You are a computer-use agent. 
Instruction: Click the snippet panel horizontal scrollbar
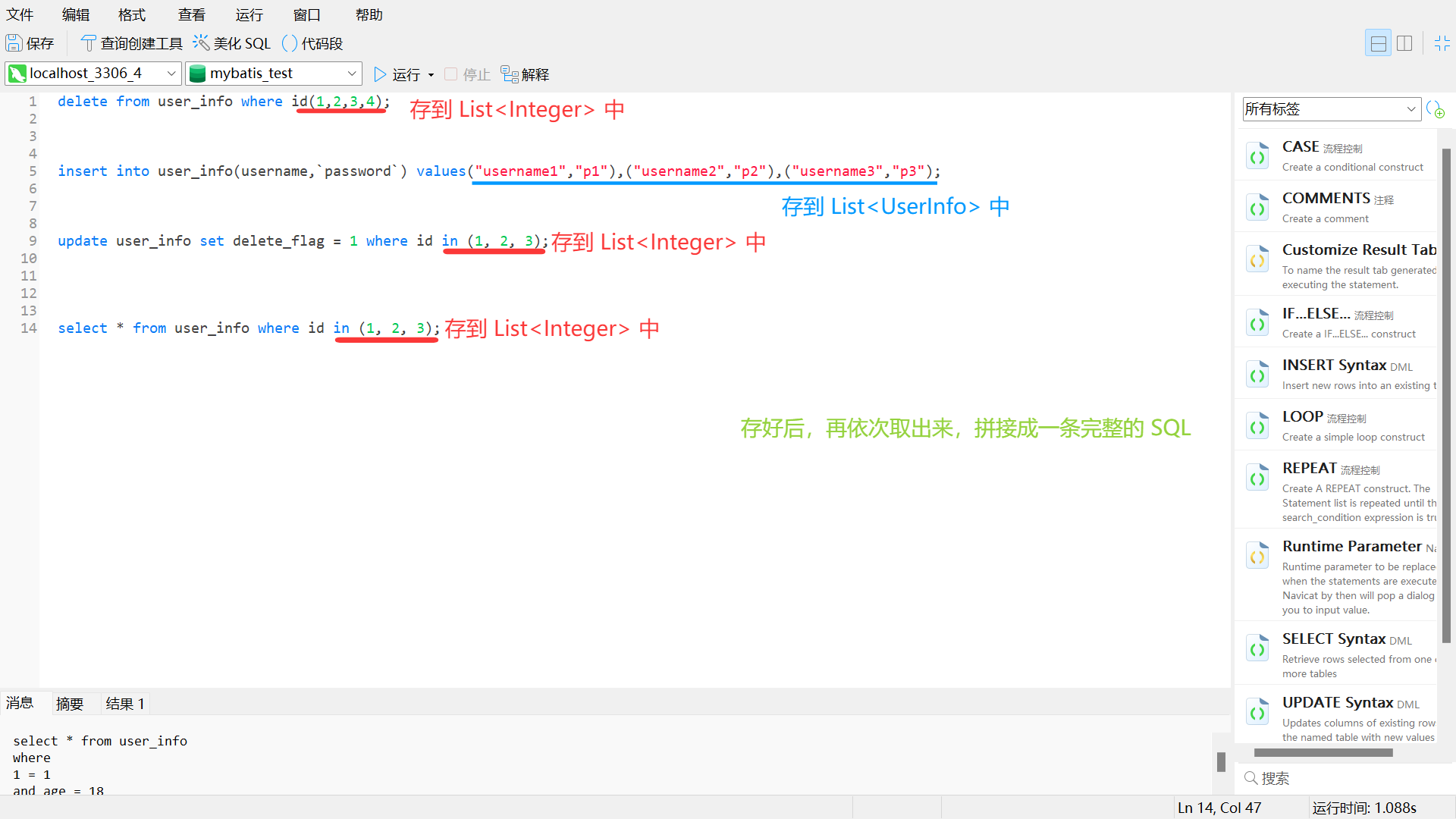coord(1323,753)
